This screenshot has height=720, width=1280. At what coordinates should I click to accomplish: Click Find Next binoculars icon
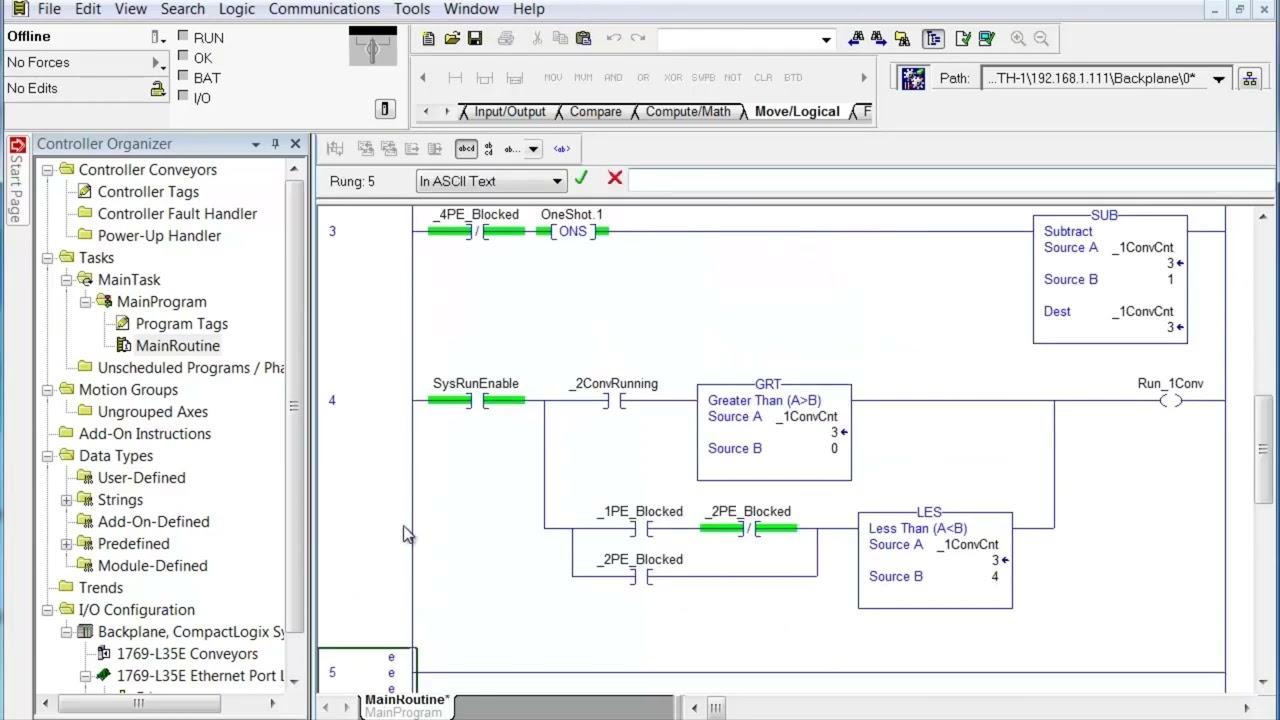pos(879,39)
